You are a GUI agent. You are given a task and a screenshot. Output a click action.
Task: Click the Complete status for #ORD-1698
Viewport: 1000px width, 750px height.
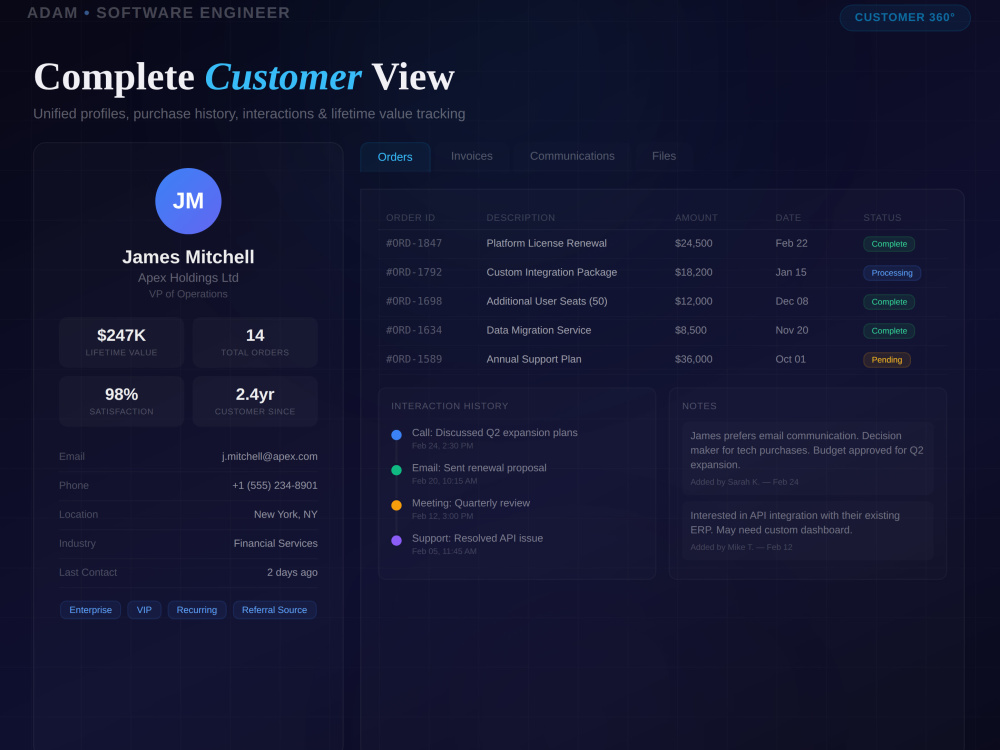click(x=889, y=302)
